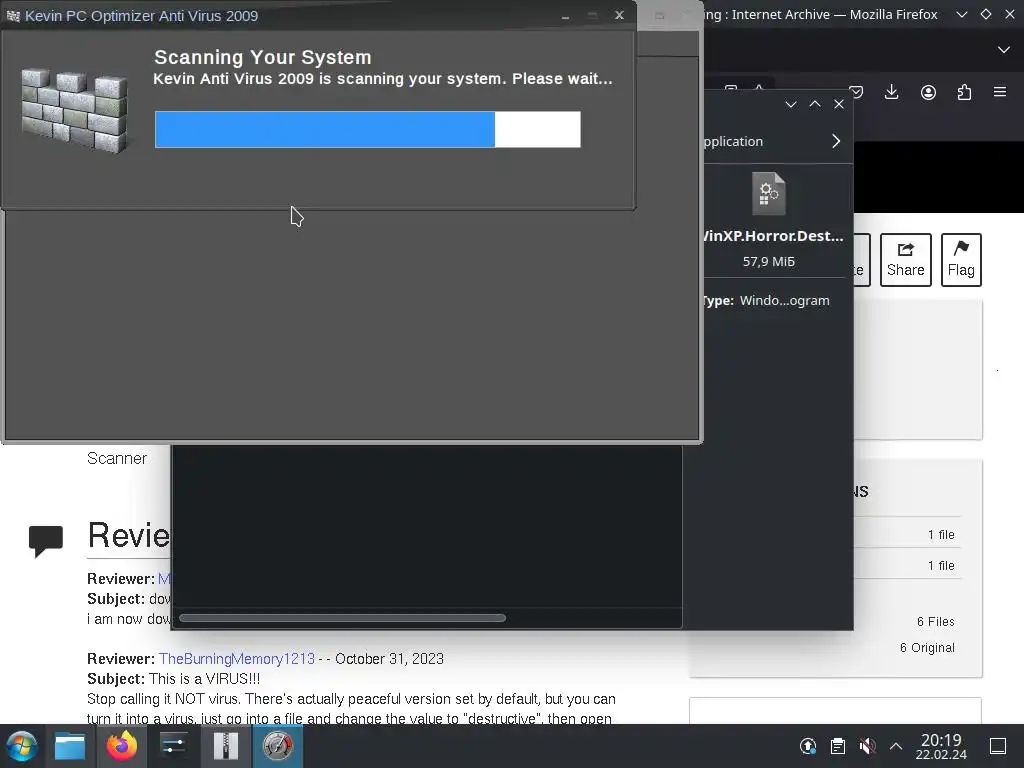Image resolution: width=1024 pixels, height=768 pixels.
Task: Open Firefox account avatar icon
Action: (928, 92)
